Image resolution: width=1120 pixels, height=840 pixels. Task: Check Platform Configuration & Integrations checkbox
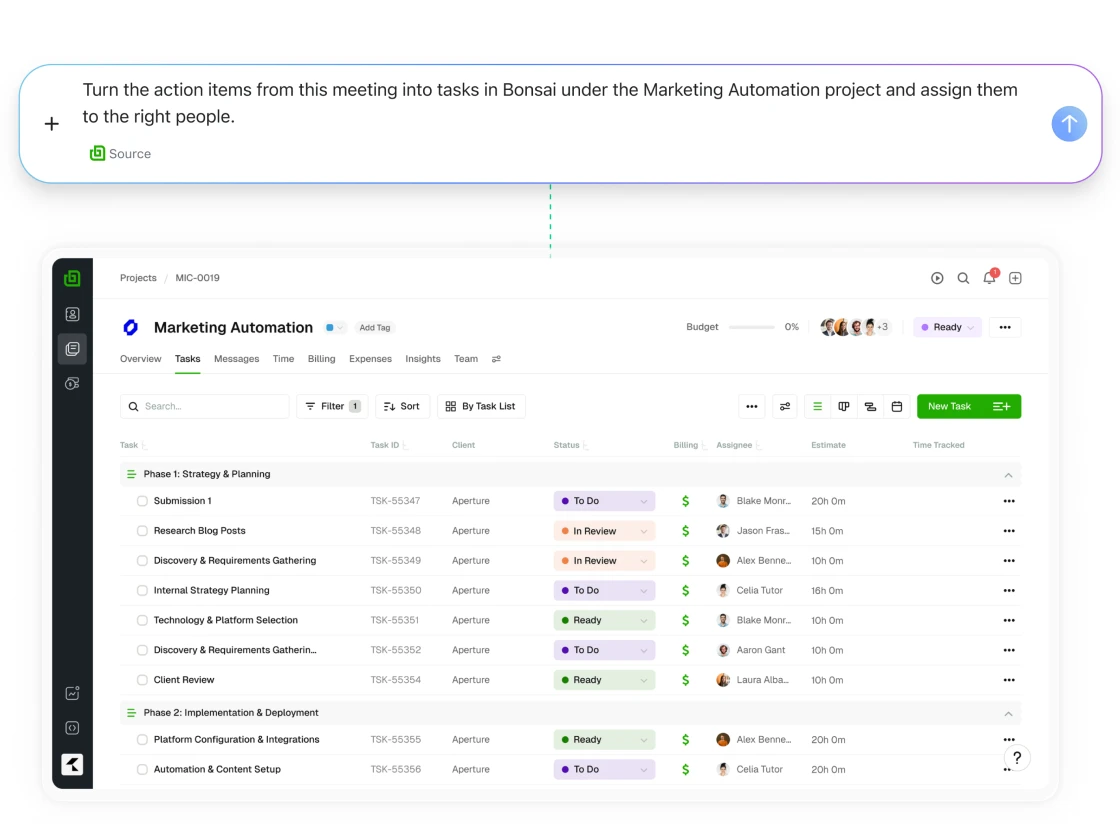point(142,740)
